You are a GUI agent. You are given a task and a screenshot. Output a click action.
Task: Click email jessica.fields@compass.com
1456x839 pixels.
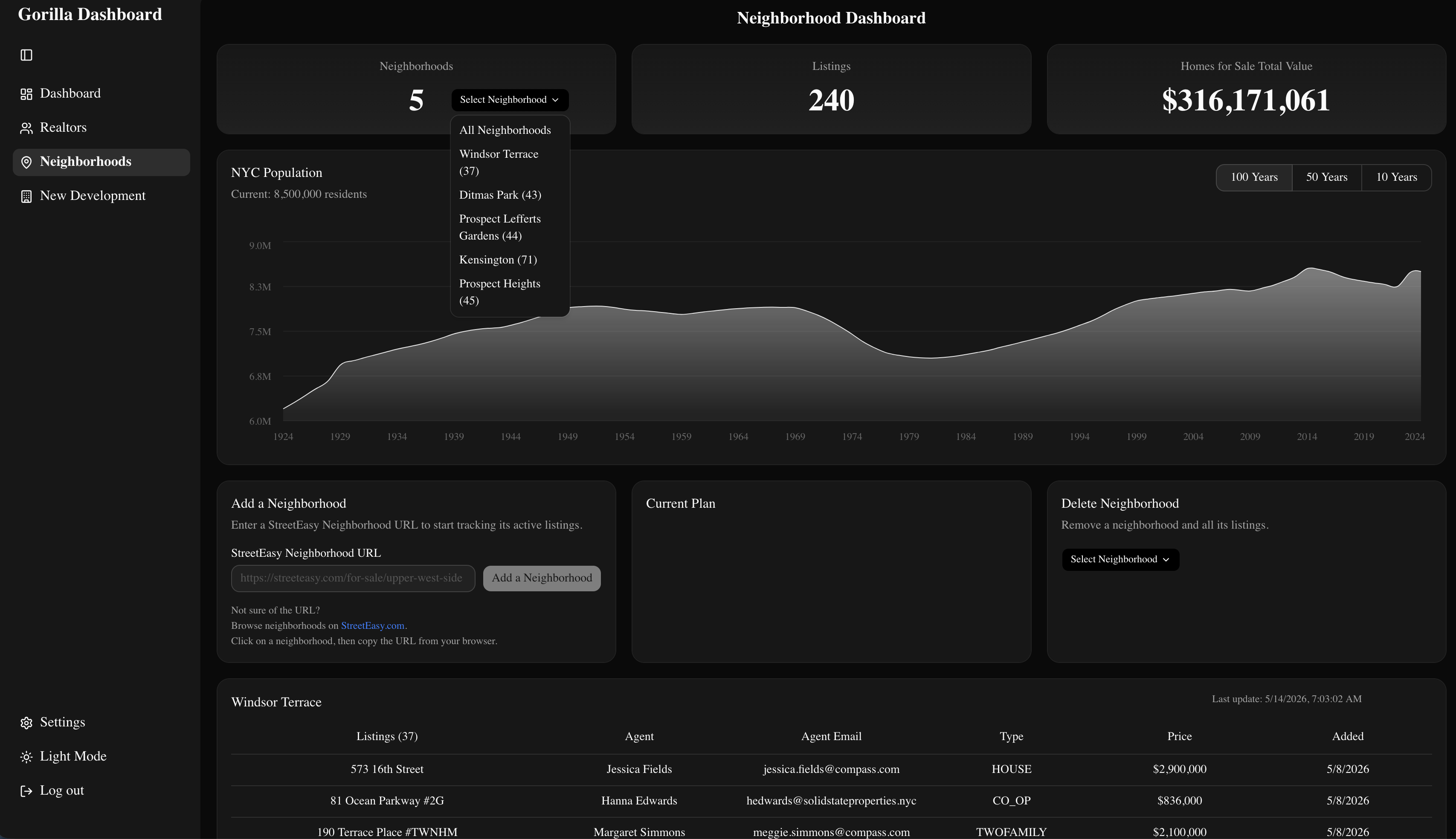click(831, 769)
